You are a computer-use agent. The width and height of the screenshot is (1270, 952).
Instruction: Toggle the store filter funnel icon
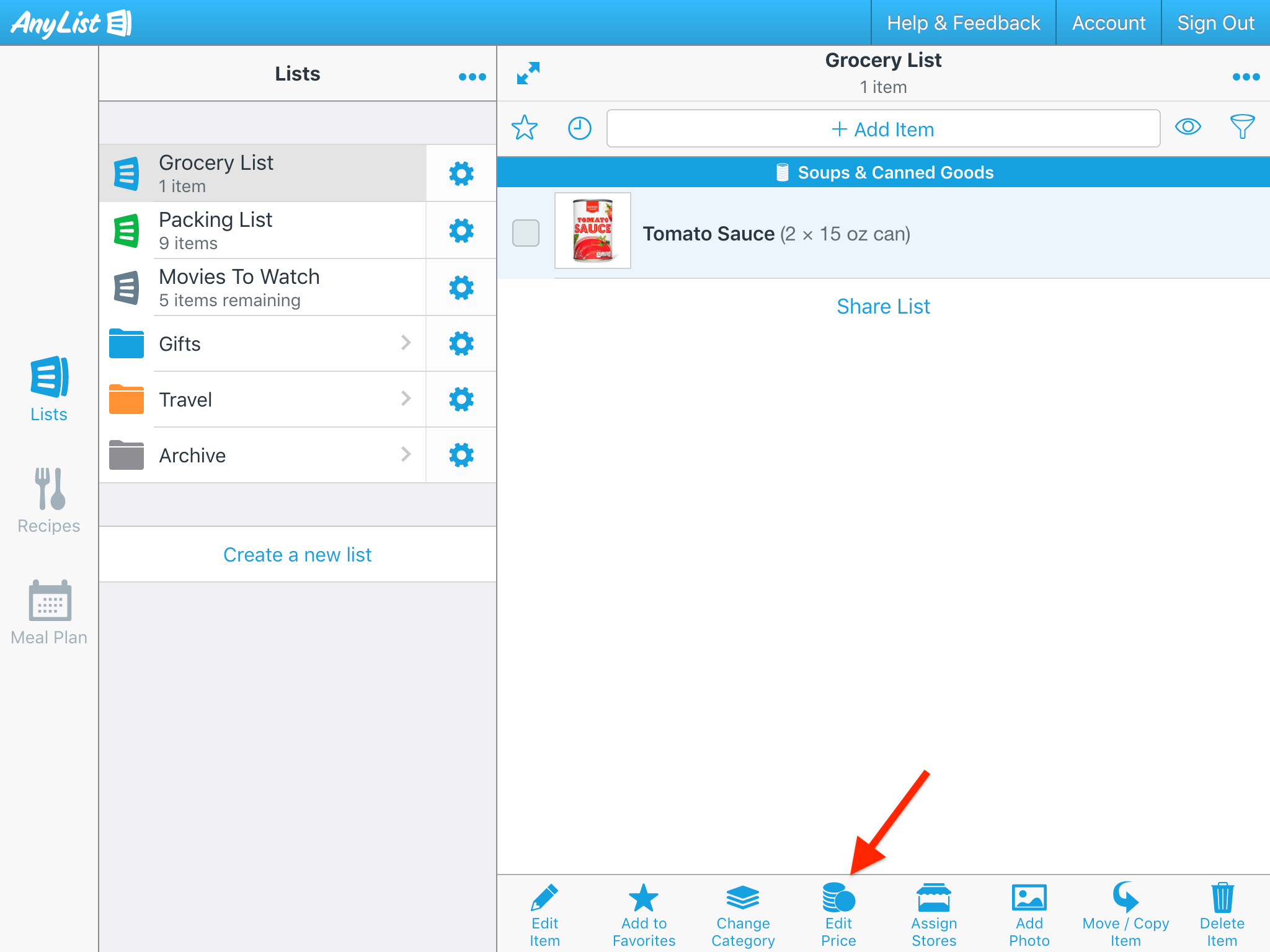click(1242, 127)
